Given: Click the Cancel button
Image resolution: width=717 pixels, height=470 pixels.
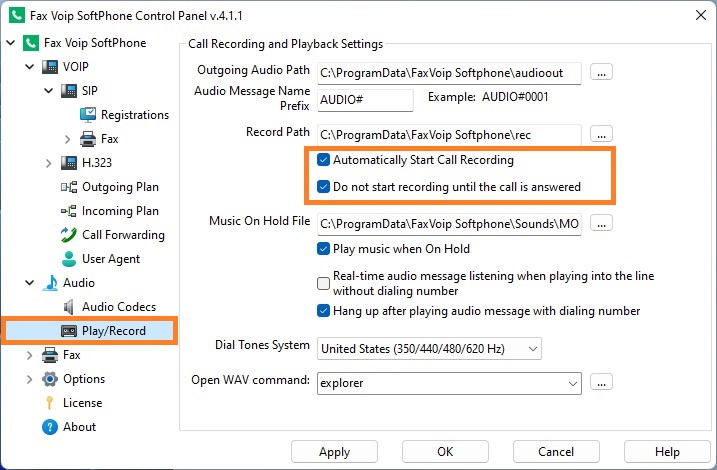Looking at the screenshot, I should tap(556, 452).
